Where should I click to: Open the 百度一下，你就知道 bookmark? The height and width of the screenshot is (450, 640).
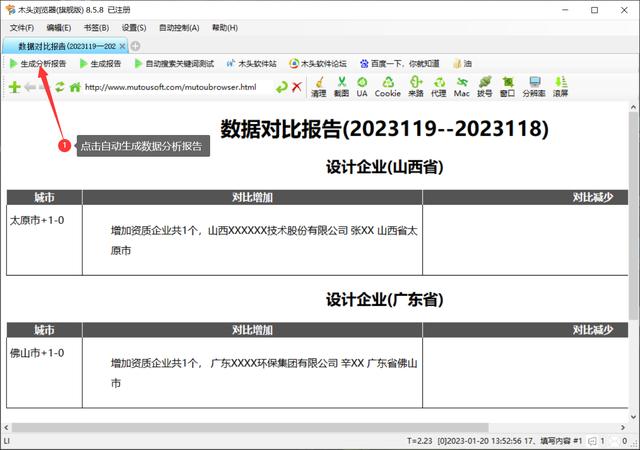[x=400, y=64]
